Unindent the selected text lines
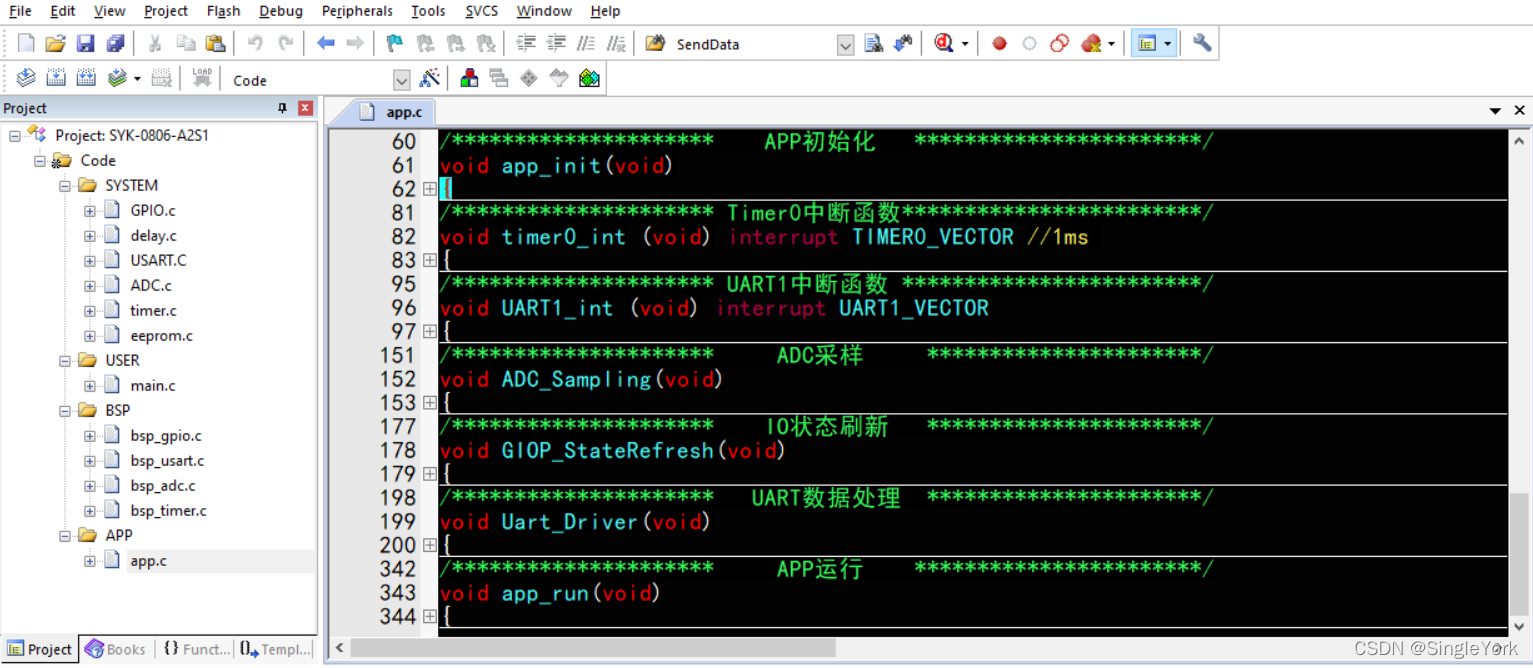Image resolution: width=1533 pixels, height=668 pixels. pyautogui.click(x=557, y=43)
